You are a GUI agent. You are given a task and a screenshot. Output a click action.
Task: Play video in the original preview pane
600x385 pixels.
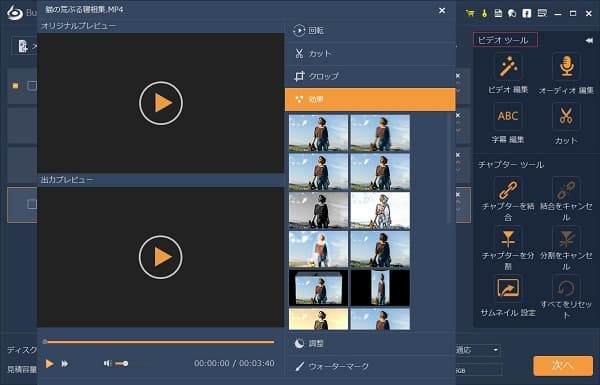point(161,103)
